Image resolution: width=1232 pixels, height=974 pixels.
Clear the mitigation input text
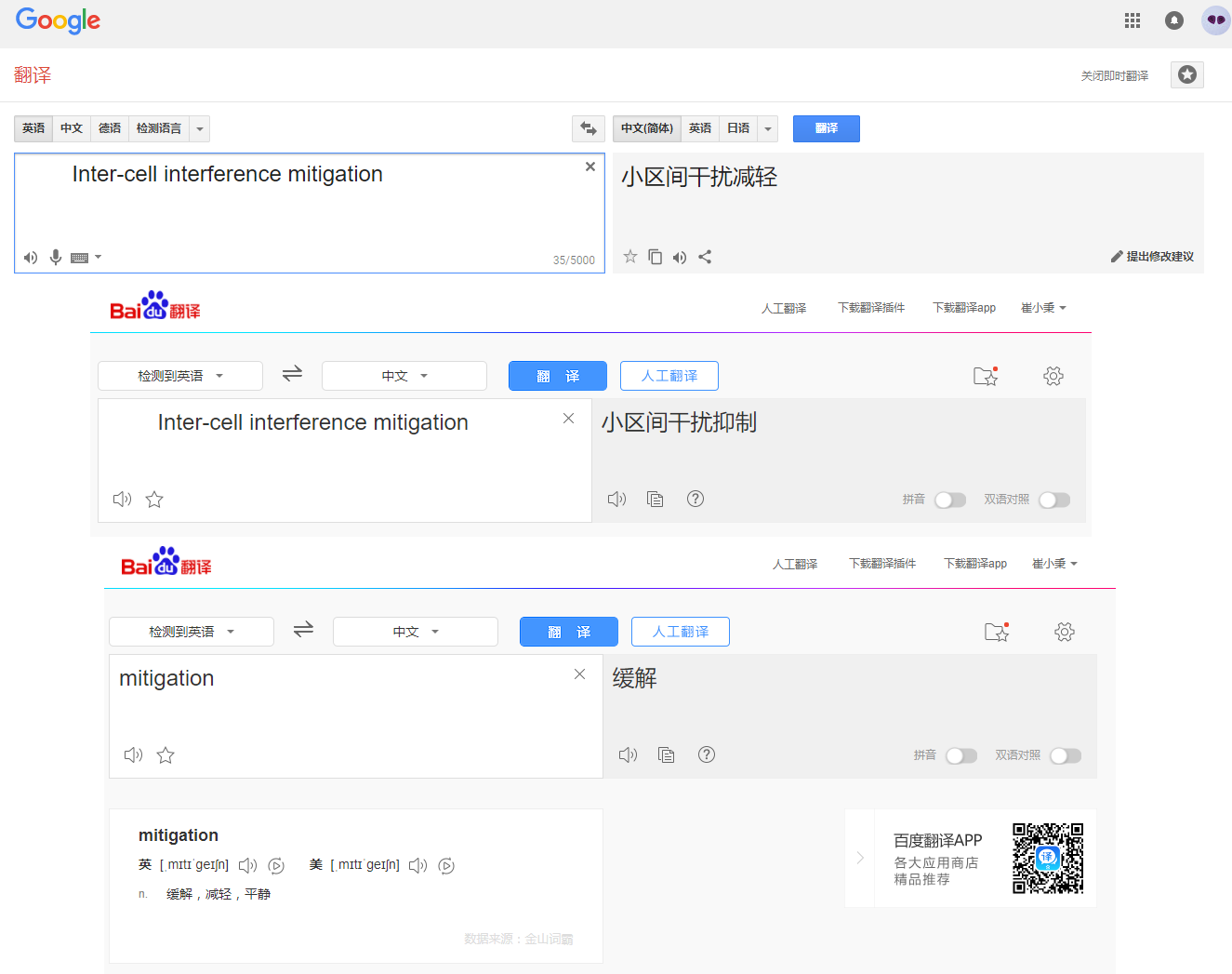[580, 674]
